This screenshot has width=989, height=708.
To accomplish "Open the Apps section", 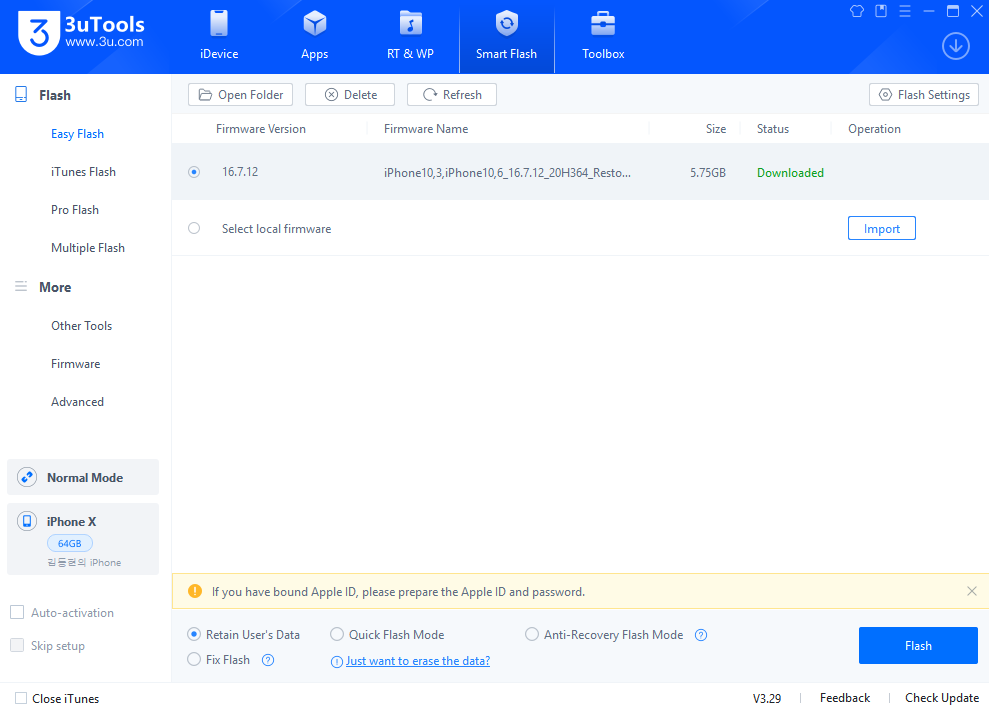I will point(315,36).
